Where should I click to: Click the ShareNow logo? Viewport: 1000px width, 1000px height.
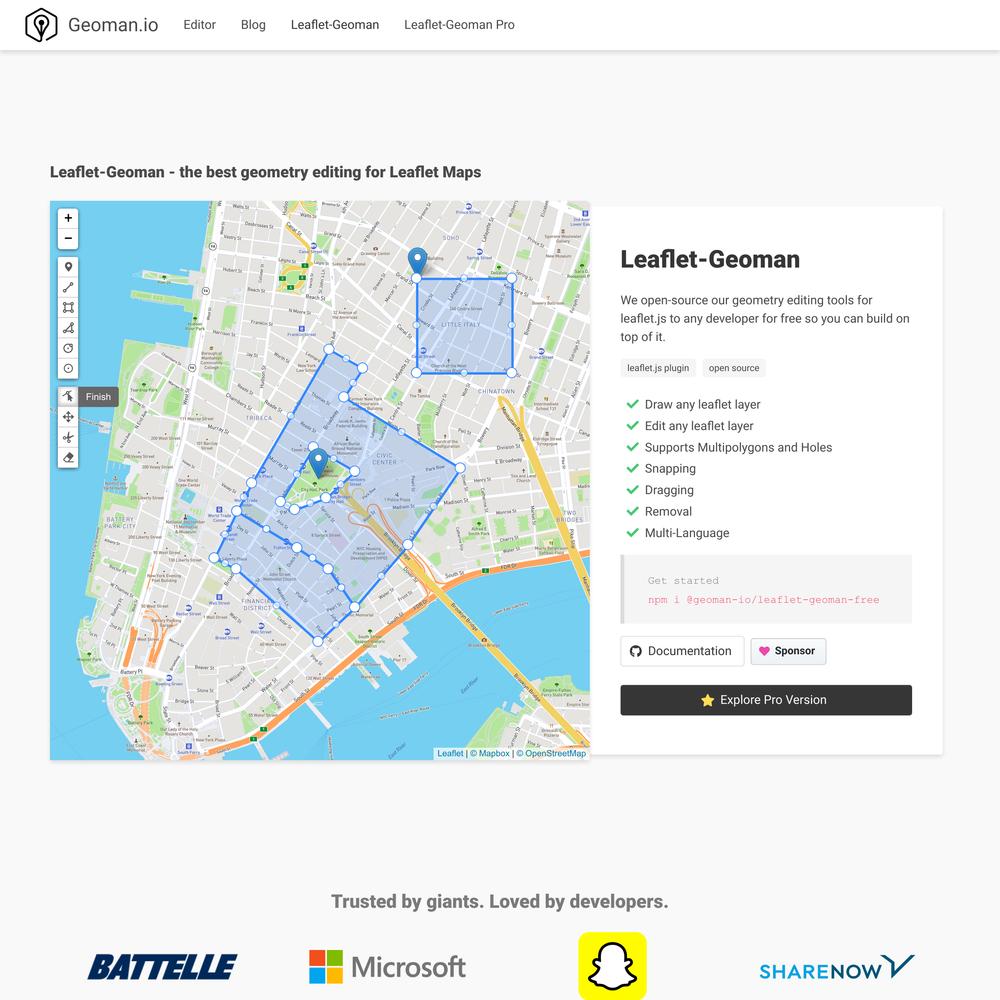836,967
